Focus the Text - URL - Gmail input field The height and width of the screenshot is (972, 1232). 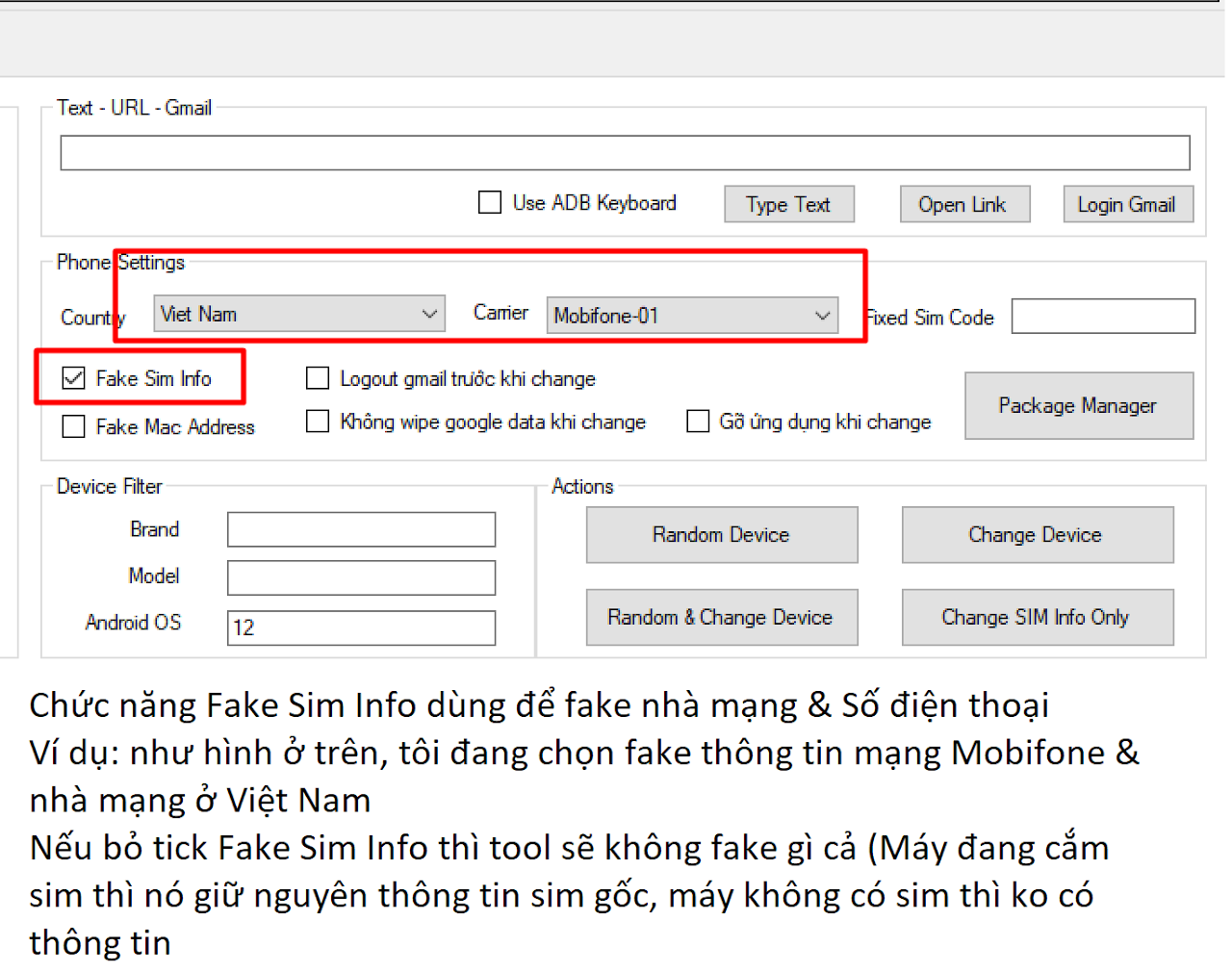(x=625, y=153)
